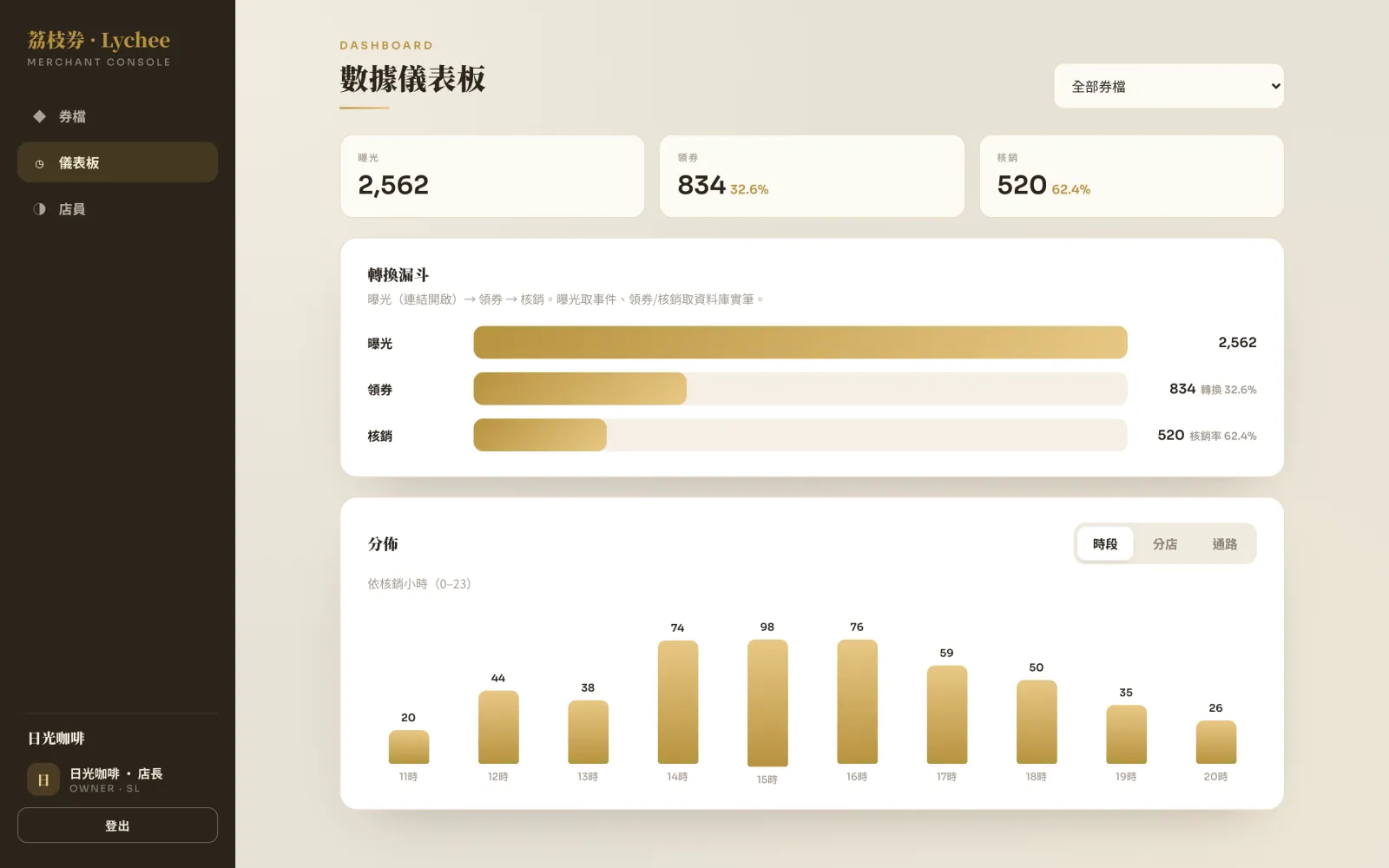Screen dimensions: 1389x868
Task: Click the 15時 bar showing 98
Action: 767,703
